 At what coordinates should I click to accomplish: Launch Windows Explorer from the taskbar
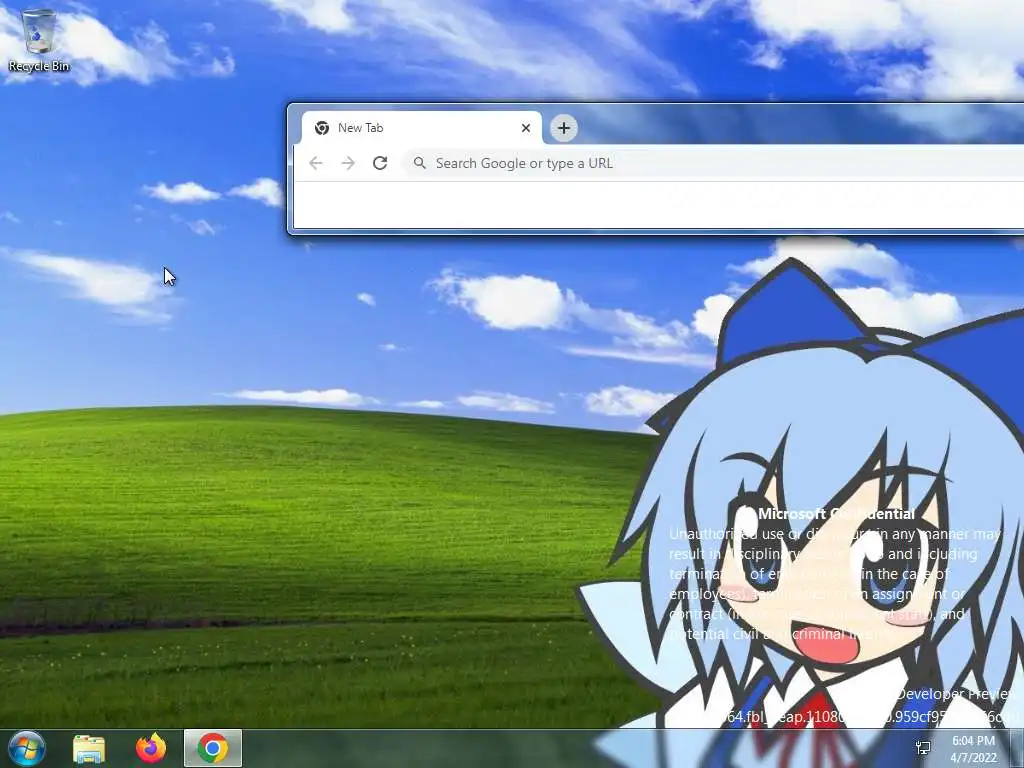[89, 748]
